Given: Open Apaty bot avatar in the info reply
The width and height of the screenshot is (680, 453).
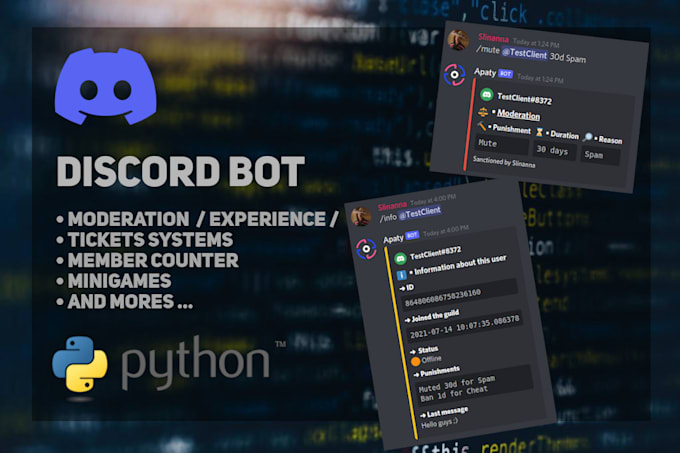Looking at the screenshot, I should click(x=366, y=249).
